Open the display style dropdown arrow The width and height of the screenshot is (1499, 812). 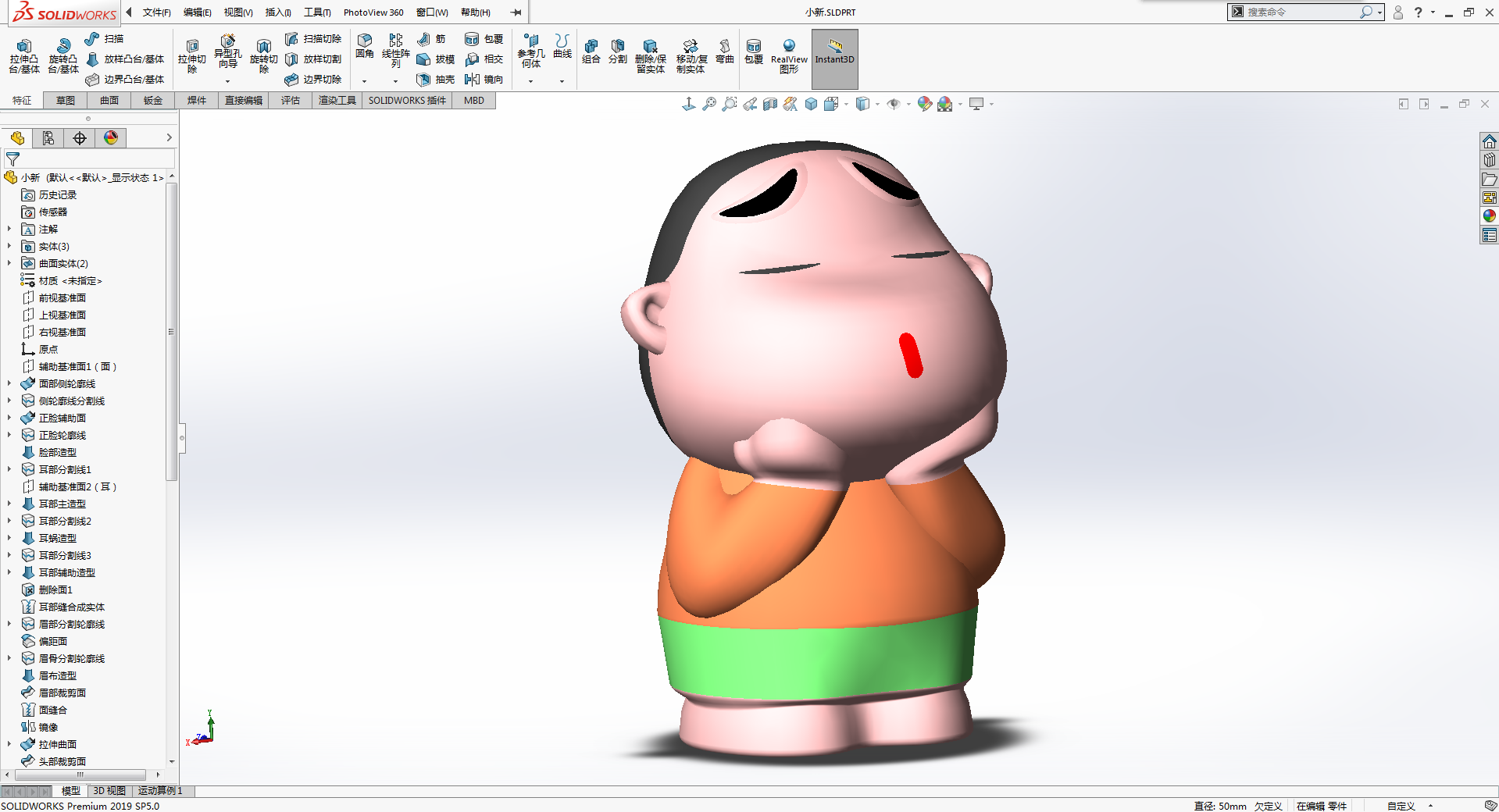(878, 104)
